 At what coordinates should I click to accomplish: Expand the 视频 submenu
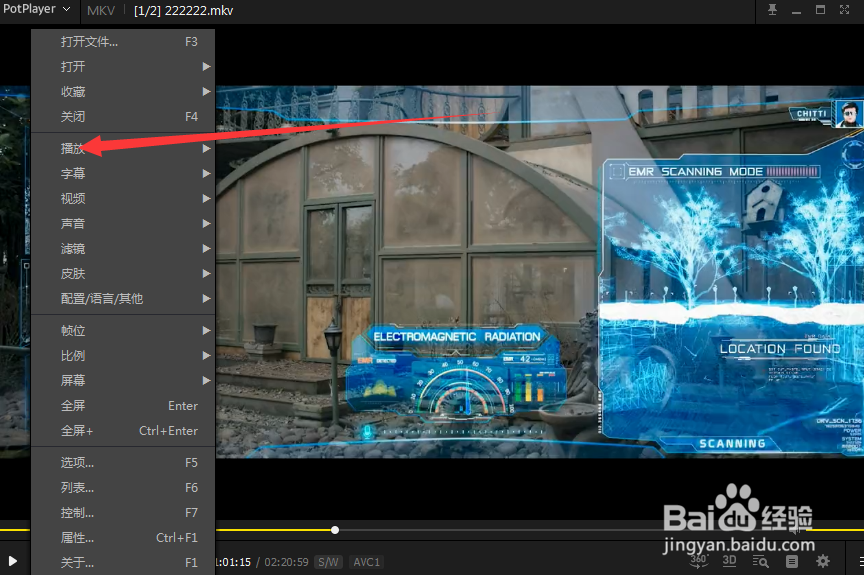123,198
